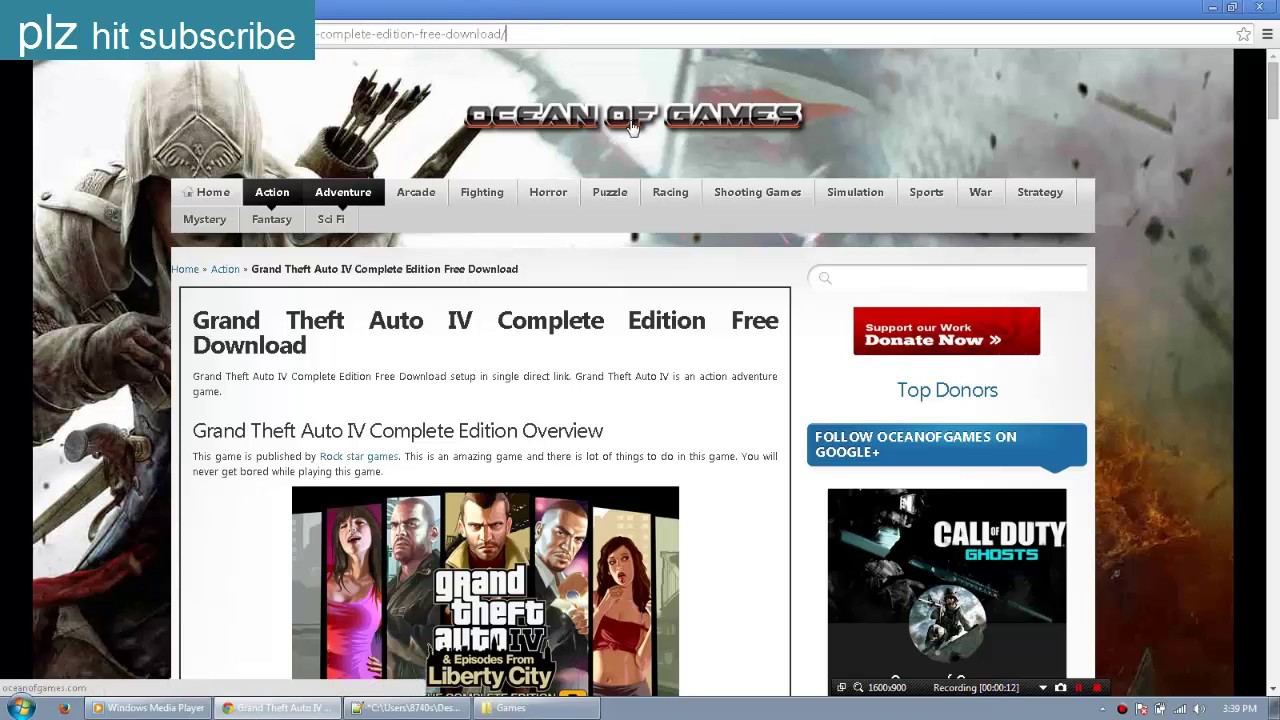Image resolution: width=1280 pixels, height=720 pixels.
Task: Click the Grand Theft Auto IV Complete Edition title
Action: (x=485, y=332)
